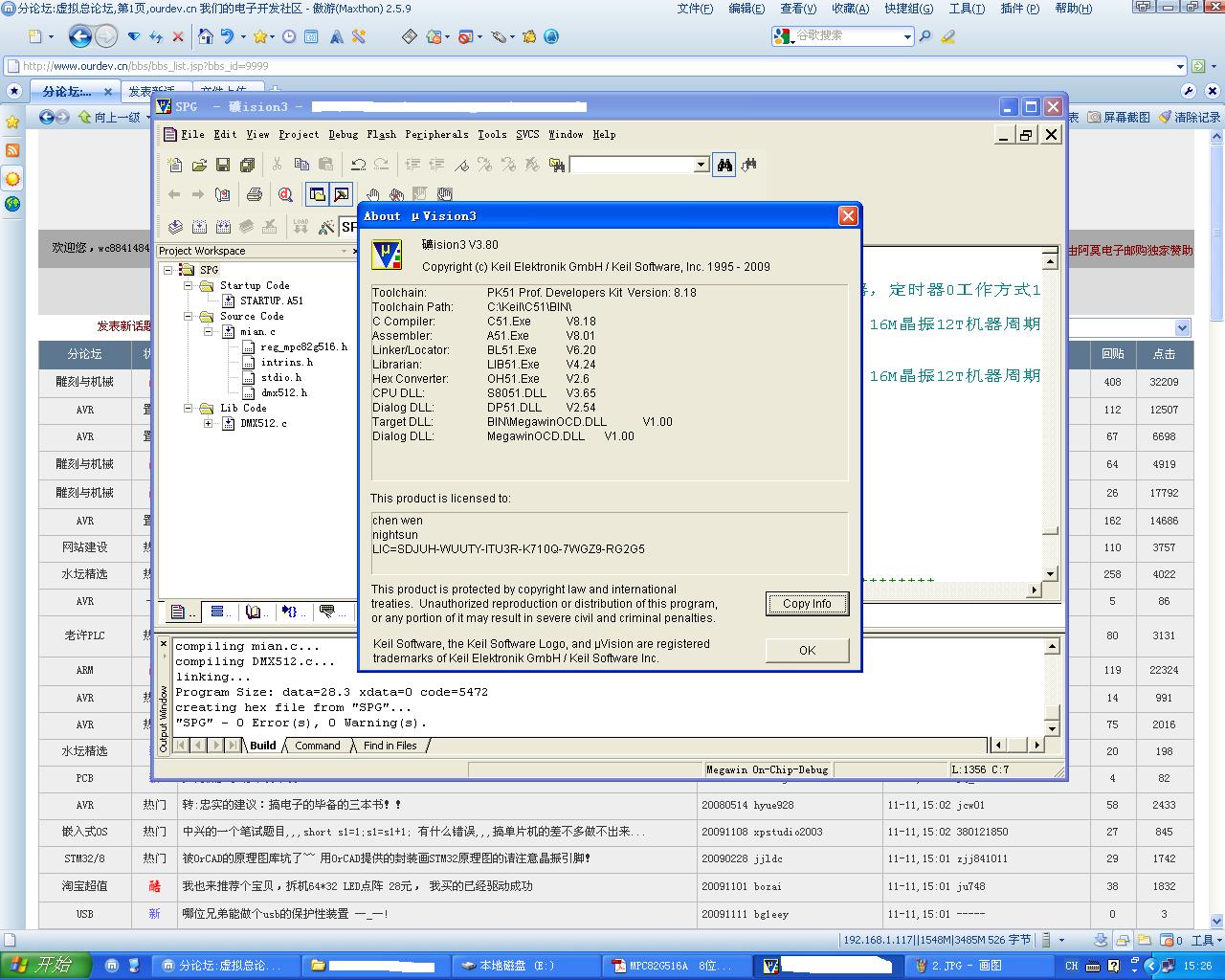Create a new file in Keil toolbar

click(175, 165)
